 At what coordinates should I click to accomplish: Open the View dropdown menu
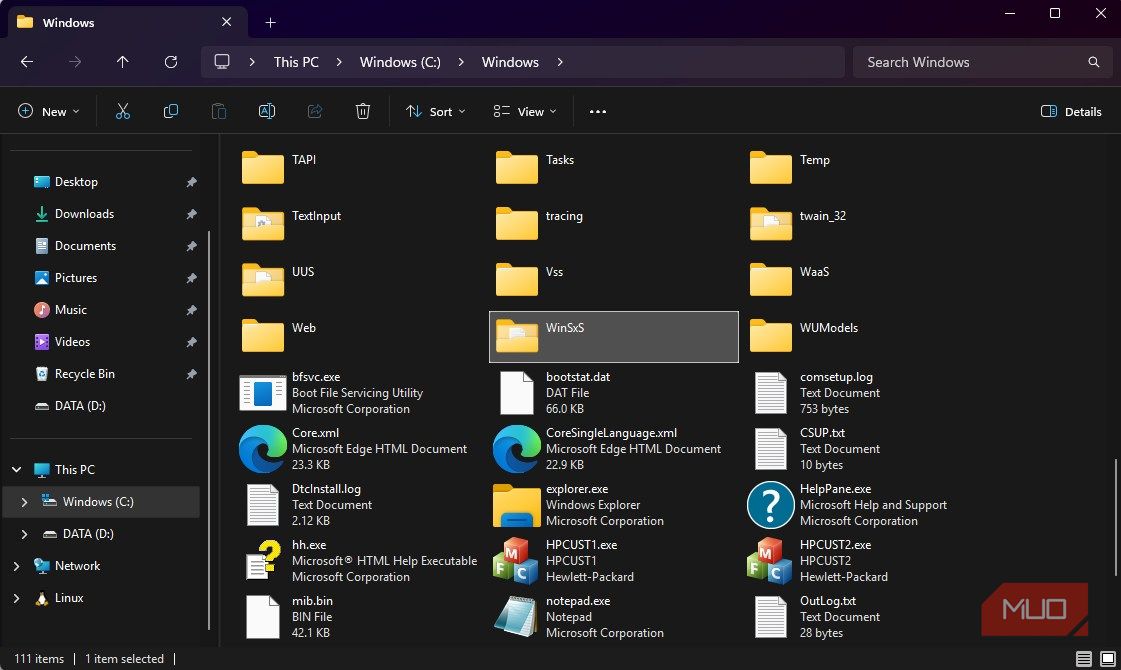tap(525, 112)
